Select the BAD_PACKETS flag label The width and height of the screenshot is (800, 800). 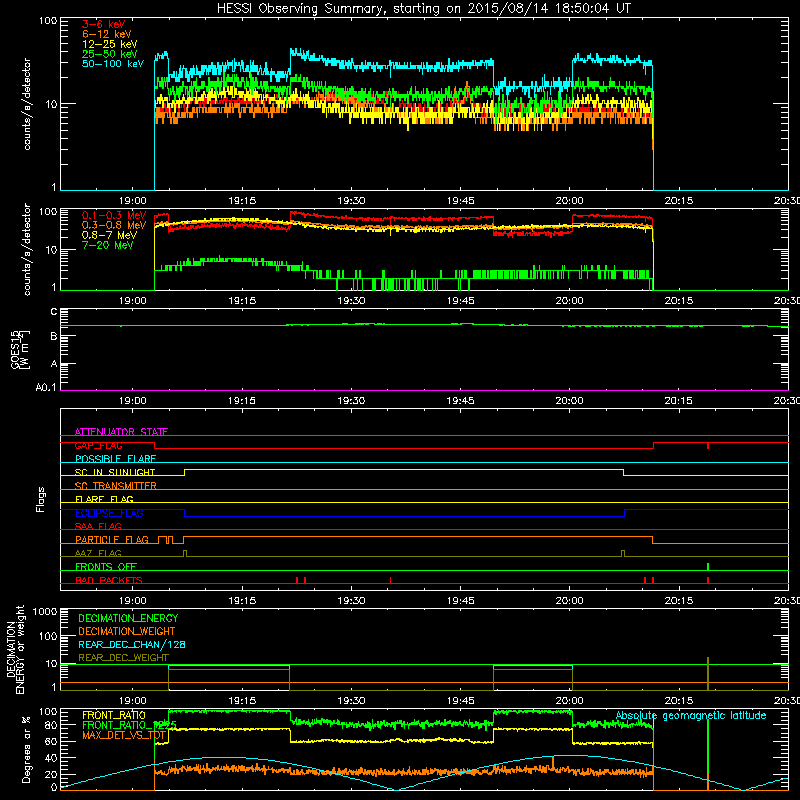coord(109,580)
